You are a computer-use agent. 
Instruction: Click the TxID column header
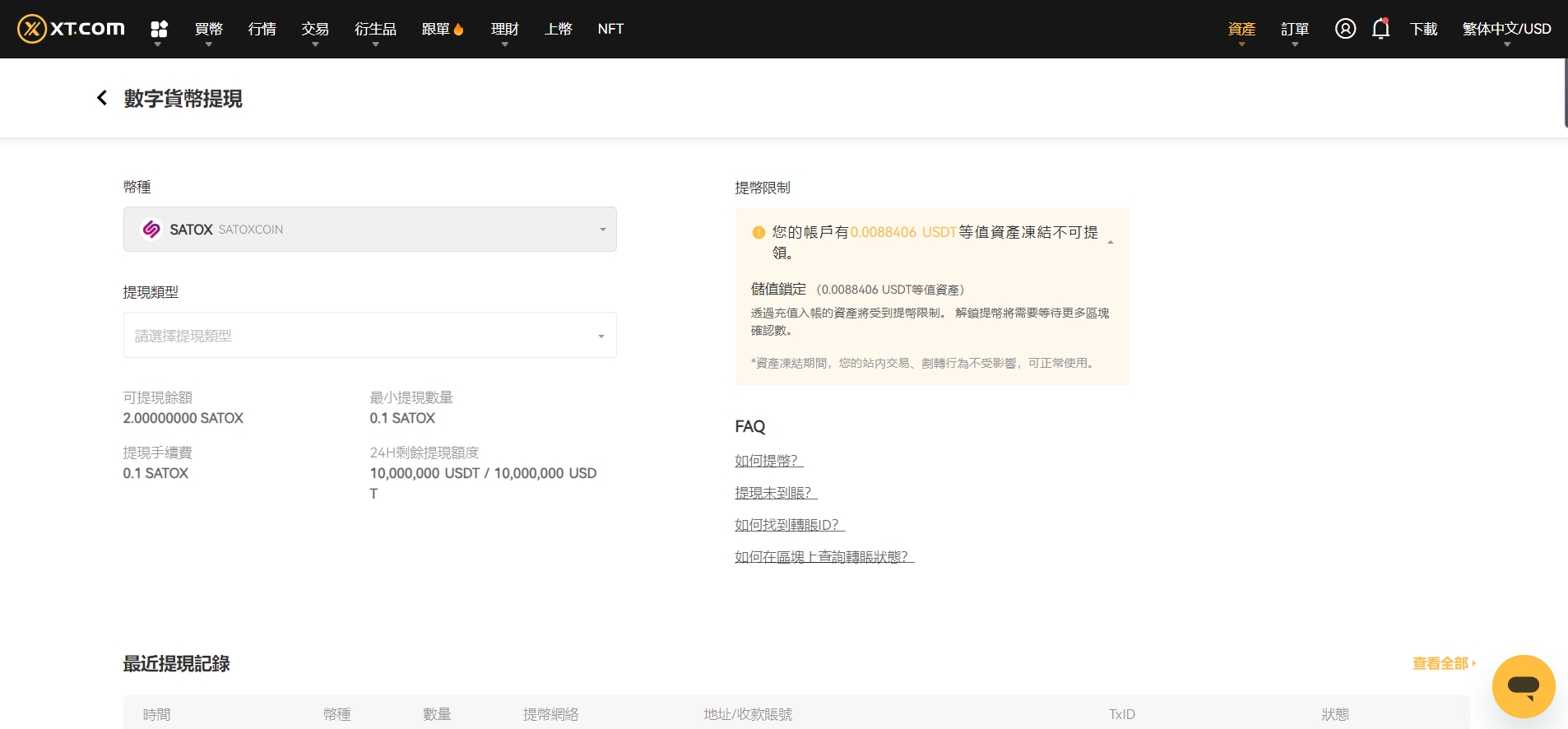1122,714
